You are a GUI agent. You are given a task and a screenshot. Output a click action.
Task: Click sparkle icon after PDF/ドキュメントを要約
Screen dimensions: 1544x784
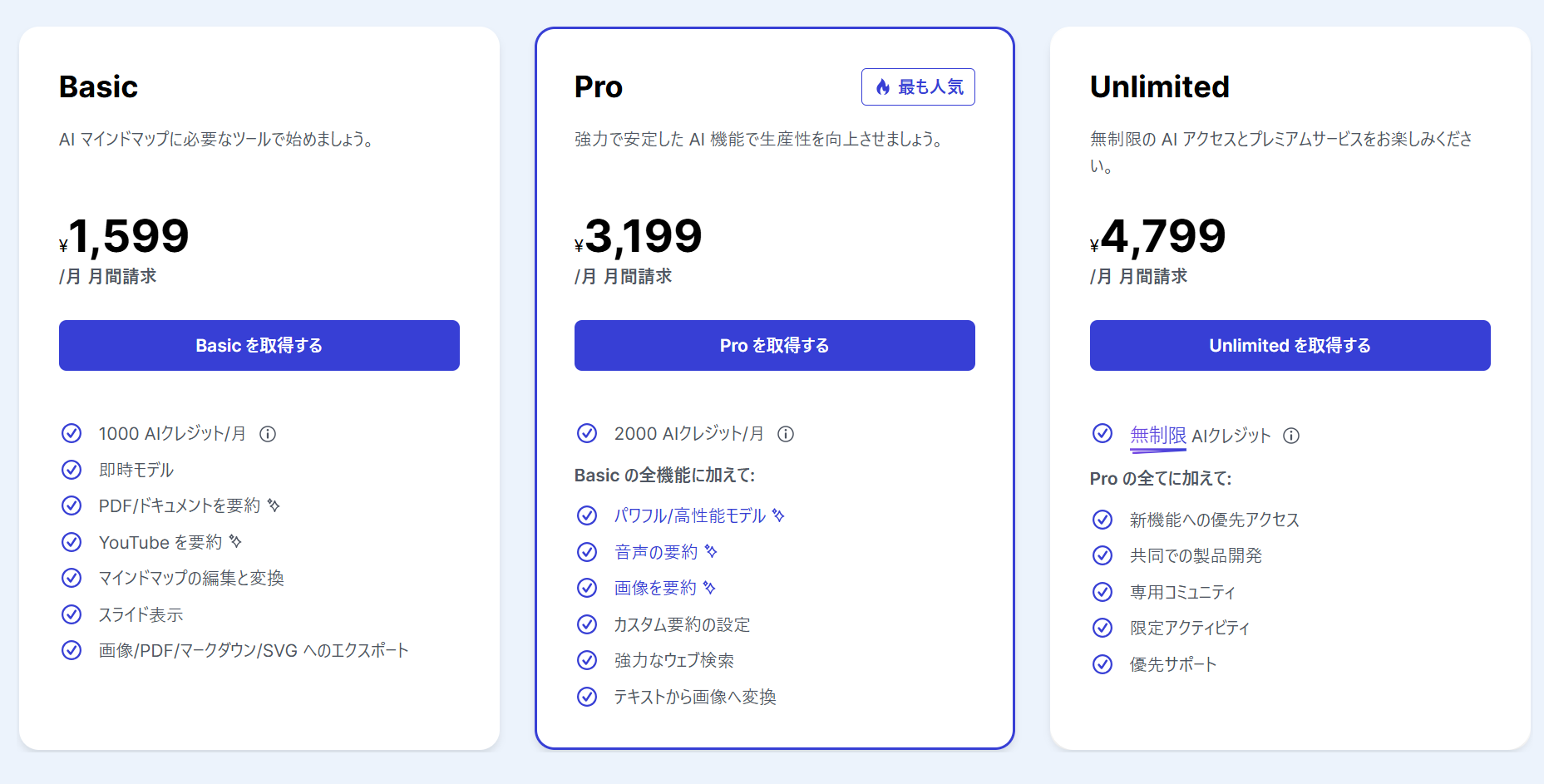coord(274,505)
